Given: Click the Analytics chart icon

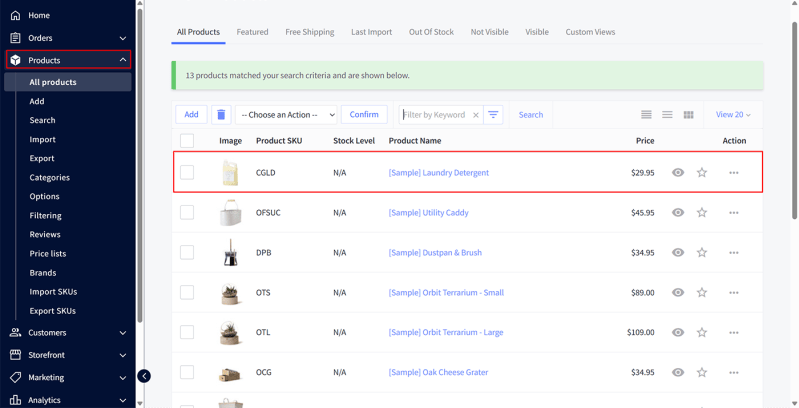Looking at the screenshot, I should click(x=16, y=400).
